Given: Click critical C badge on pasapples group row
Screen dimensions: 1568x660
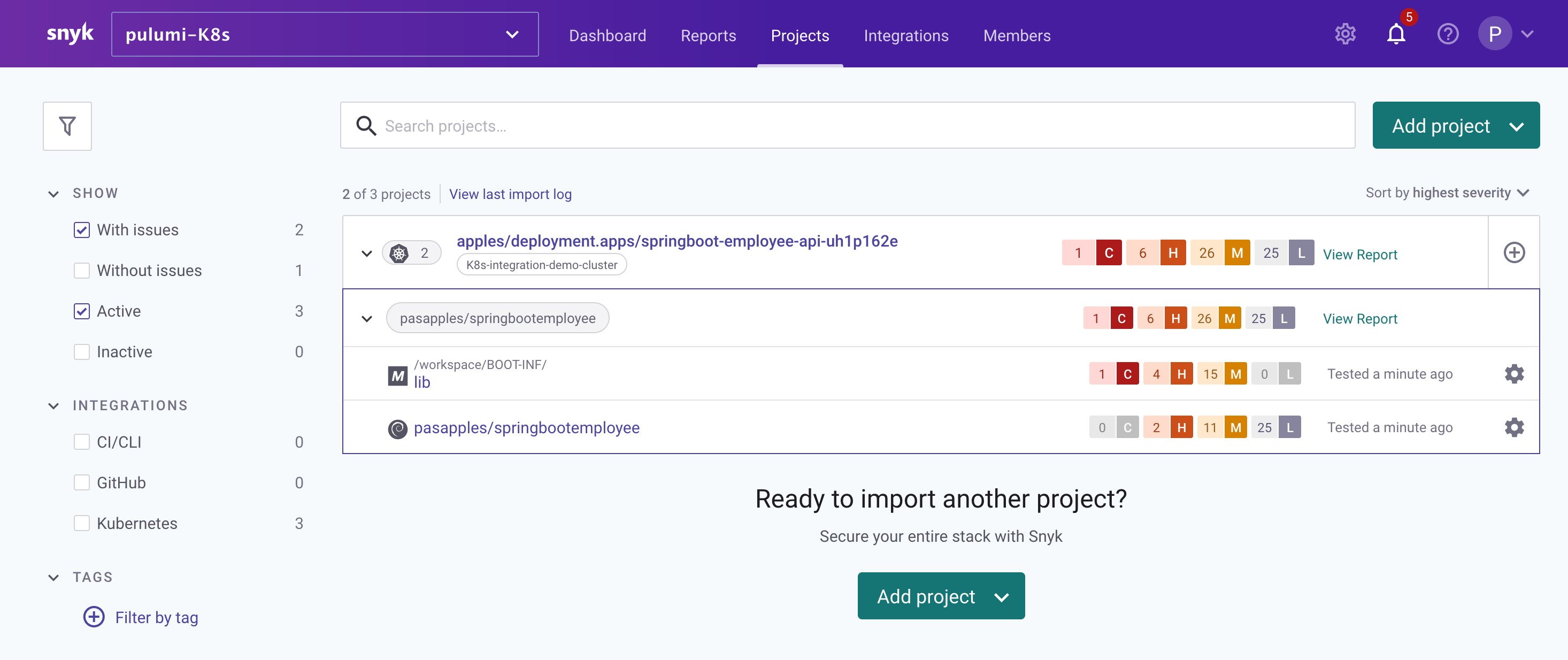Looking at the screenshot, I should [x=1121, y=318].
